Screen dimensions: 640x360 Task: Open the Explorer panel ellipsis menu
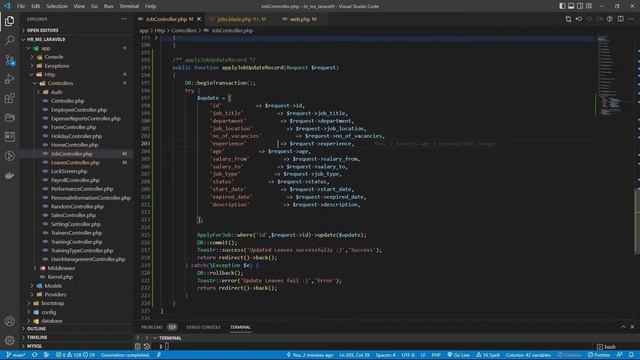point(124,19)
